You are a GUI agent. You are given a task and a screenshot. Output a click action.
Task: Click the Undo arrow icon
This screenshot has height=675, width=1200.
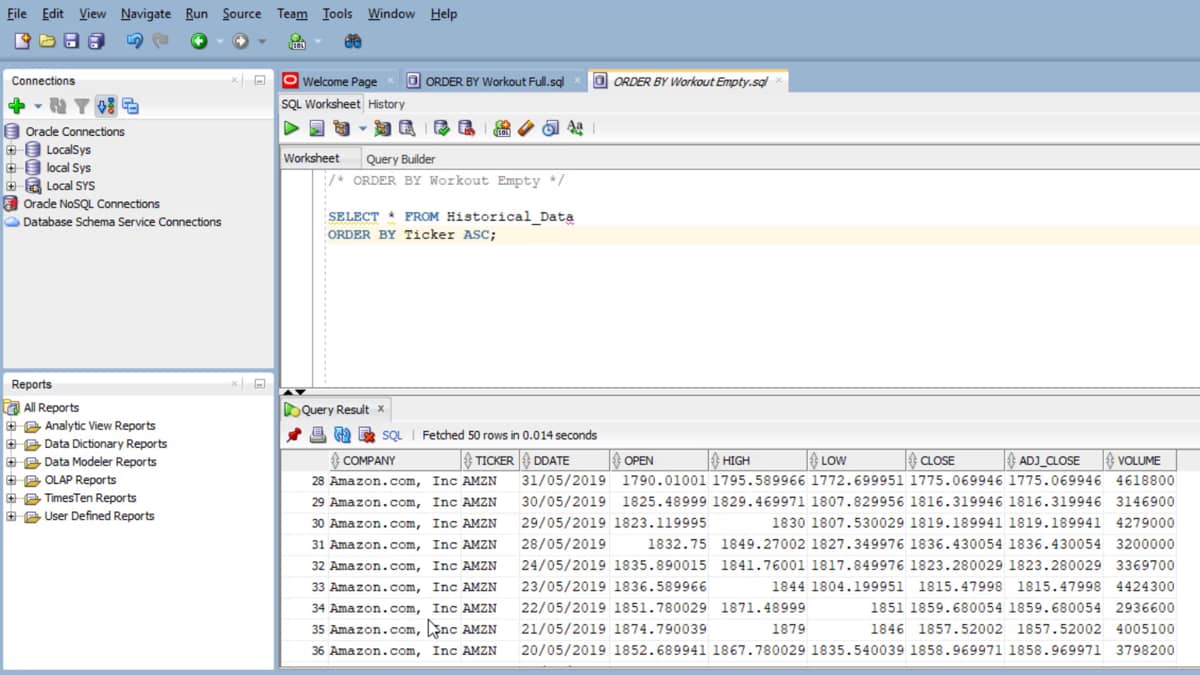pyautogui.click(x=134, y=41)
